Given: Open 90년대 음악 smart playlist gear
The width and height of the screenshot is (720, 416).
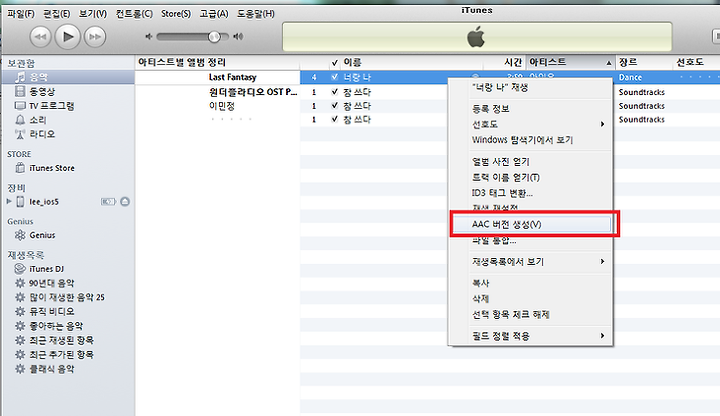Looking at the screenshot, I should tap(20, 283).
